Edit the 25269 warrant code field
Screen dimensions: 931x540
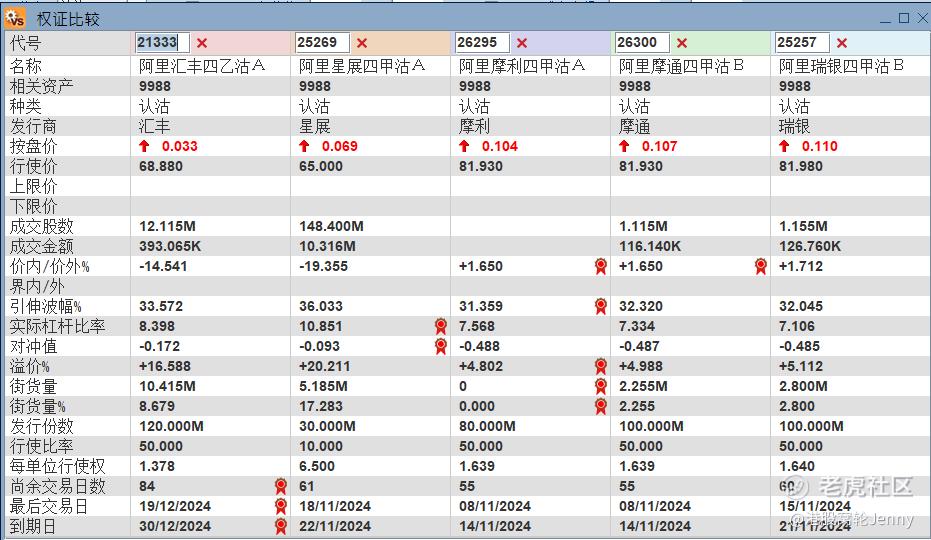tap(322, 42)
